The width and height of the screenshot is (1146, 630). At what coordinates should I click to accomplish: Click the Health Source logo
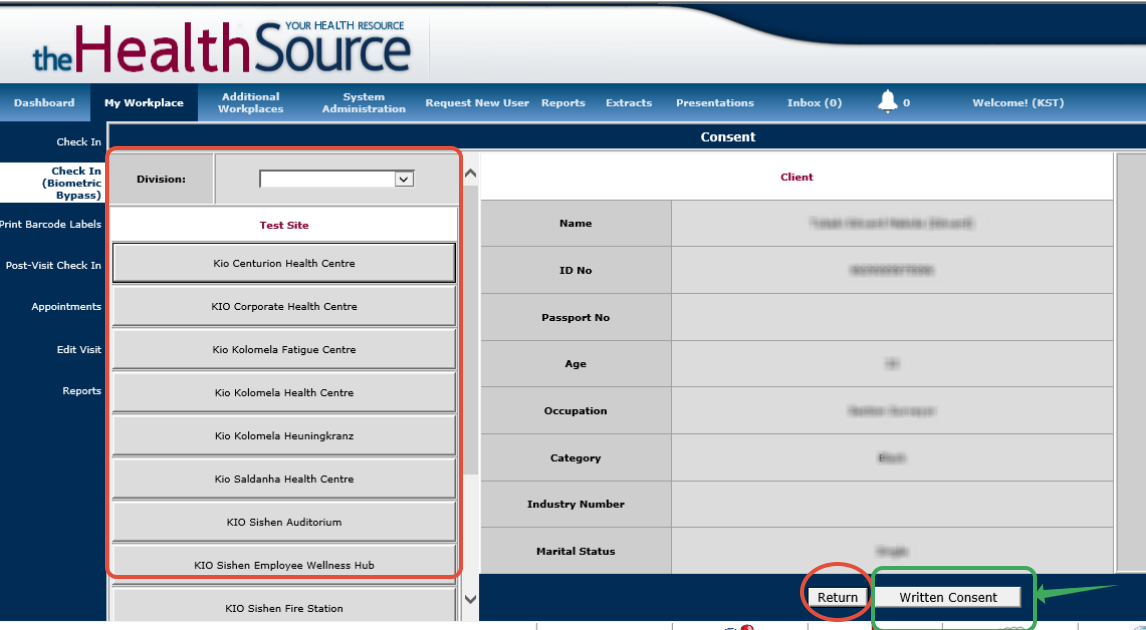[x=221, y=47]
